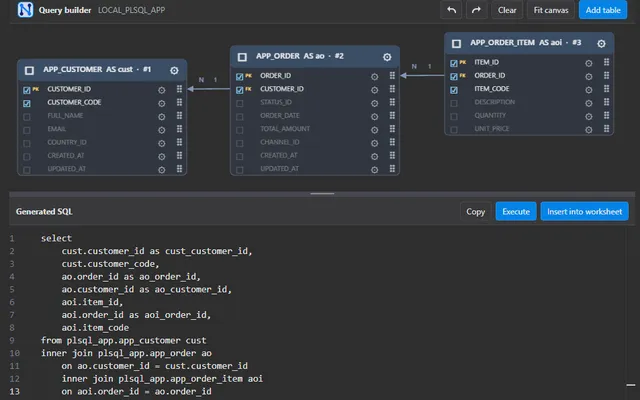The height and width of the screenshot is (400, 640).
Task: Click SQL line 'aoi.item_code'
Action: coord(95,328)
